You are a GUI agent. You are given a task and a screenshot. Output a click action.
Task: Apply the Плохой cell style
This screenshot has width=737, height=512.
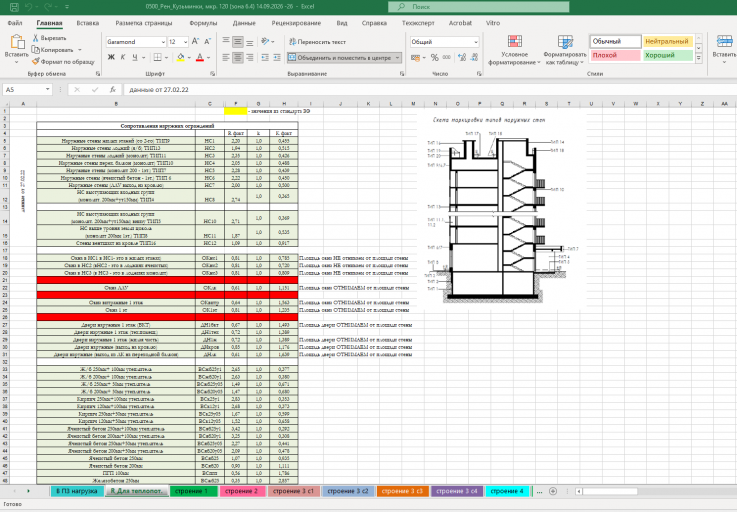tap(615, 55)
